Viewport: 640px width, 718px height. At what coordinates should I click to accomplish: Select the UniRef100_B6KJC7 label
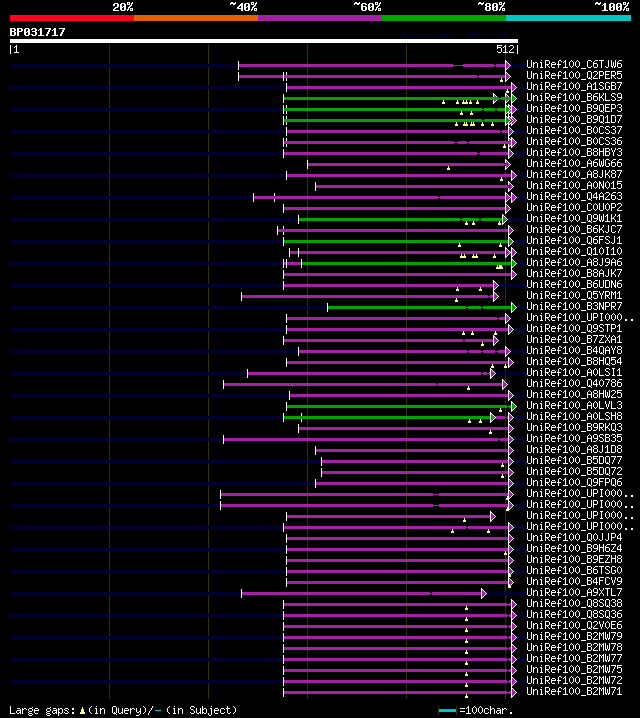point(574,229)
